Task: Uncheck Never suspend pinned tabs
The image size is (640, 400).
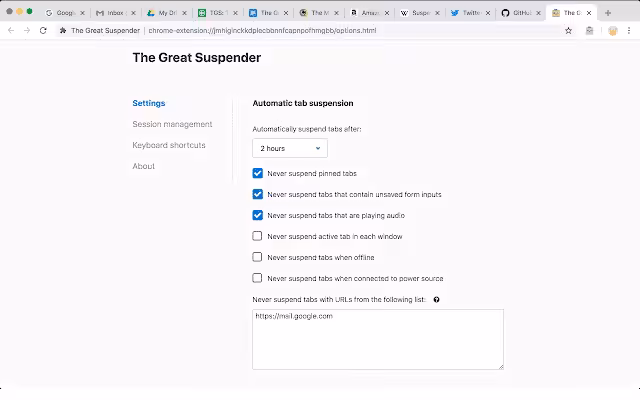Action: tap(258, 173)
